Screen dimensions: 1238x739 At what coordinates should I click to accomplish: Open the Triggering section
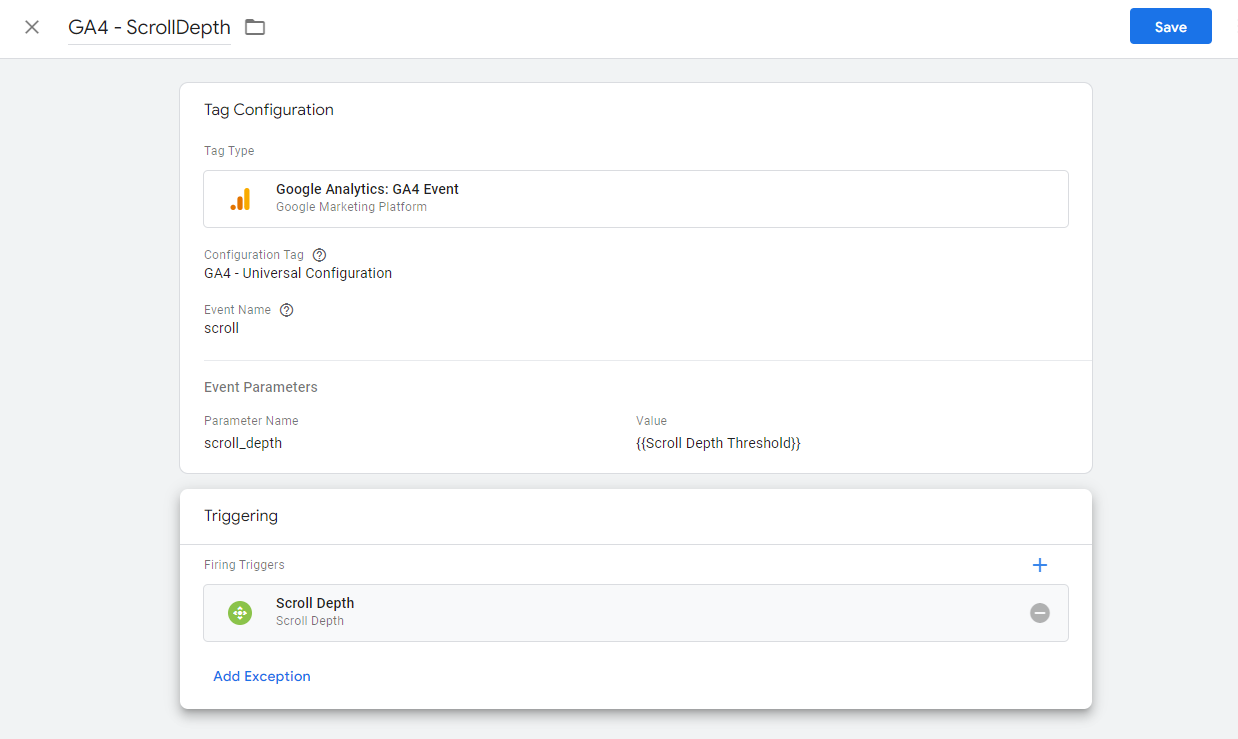point(241,515)
